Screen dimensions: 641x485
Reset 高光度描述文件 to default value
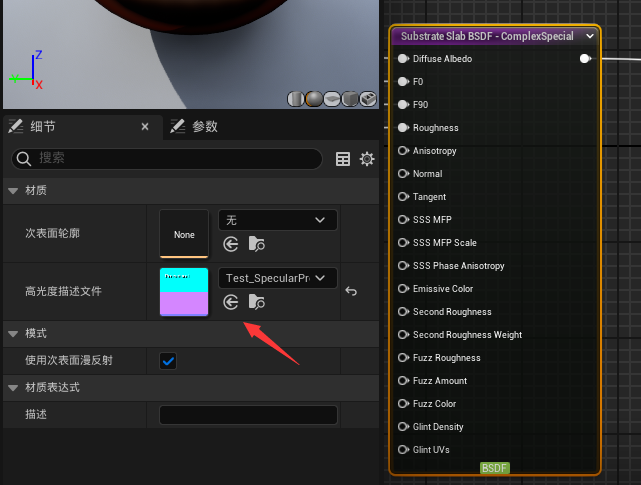(351, 291)
